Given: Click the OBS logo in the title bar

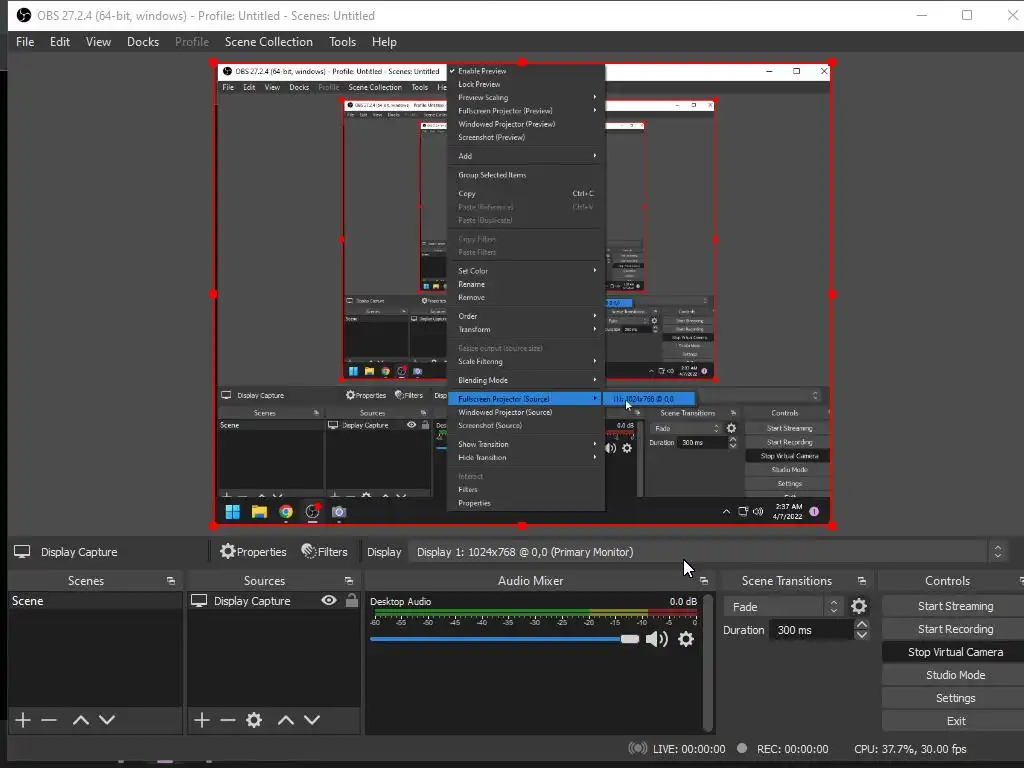Looking at the screenshot, I should pos(24,15).
